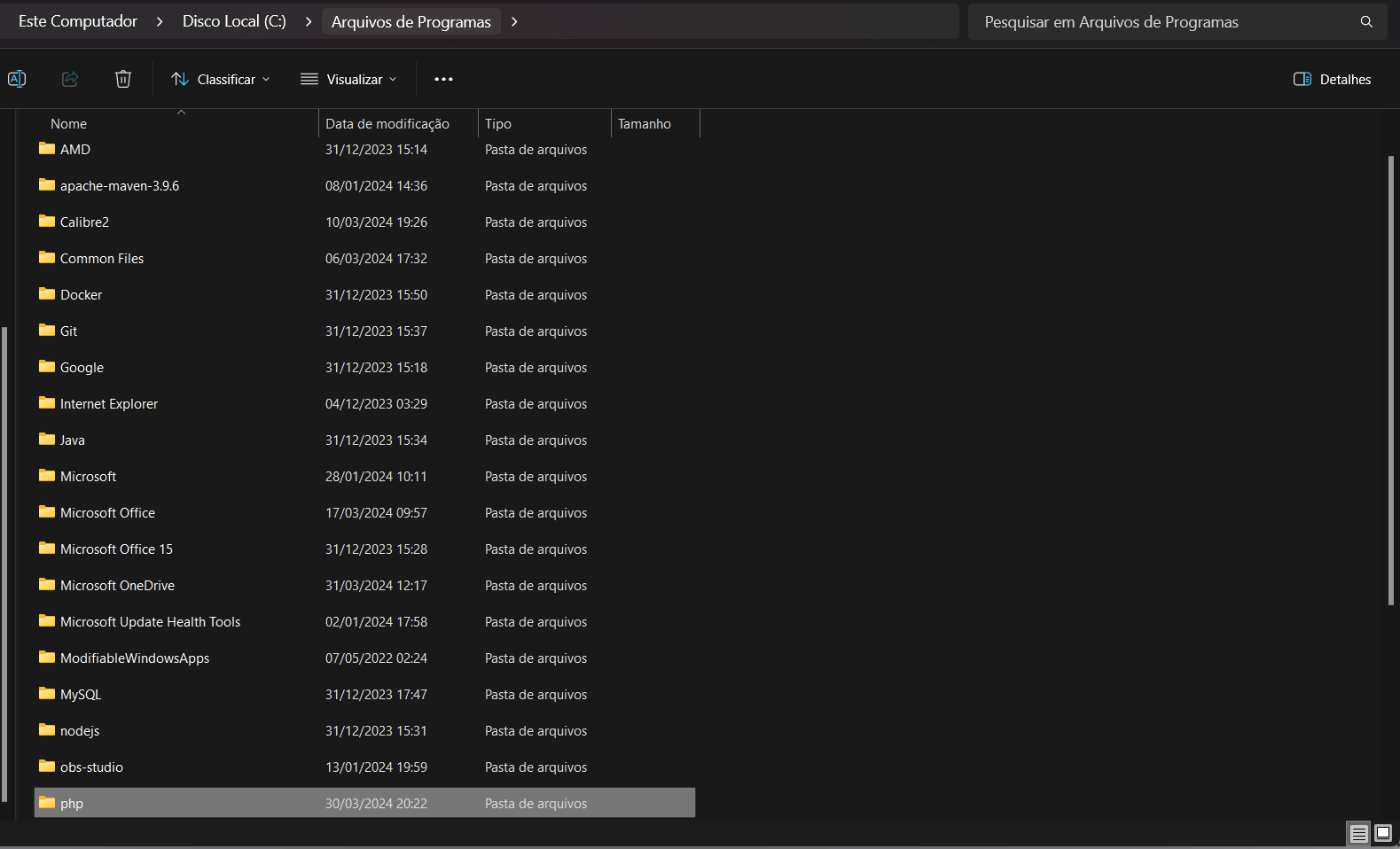Click the search magnifier icon
Image resolution: width=1400 pixels, height=849 pixels.
tap(1366, 21)
